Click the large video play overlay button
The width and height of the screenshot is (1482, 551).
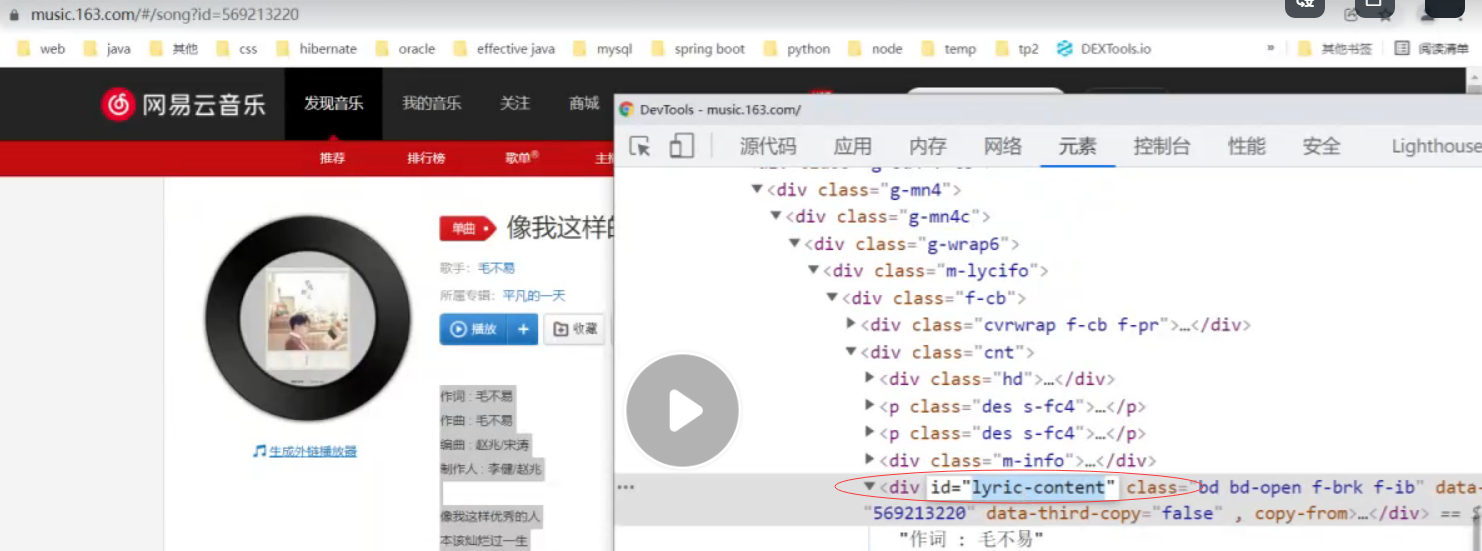click(682, 410)
